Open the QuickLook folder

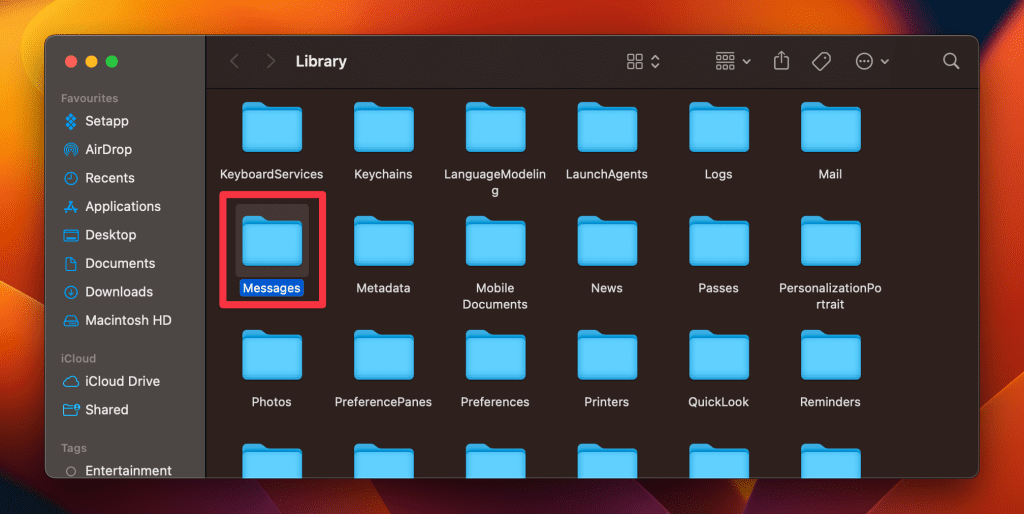click(718, 355)
